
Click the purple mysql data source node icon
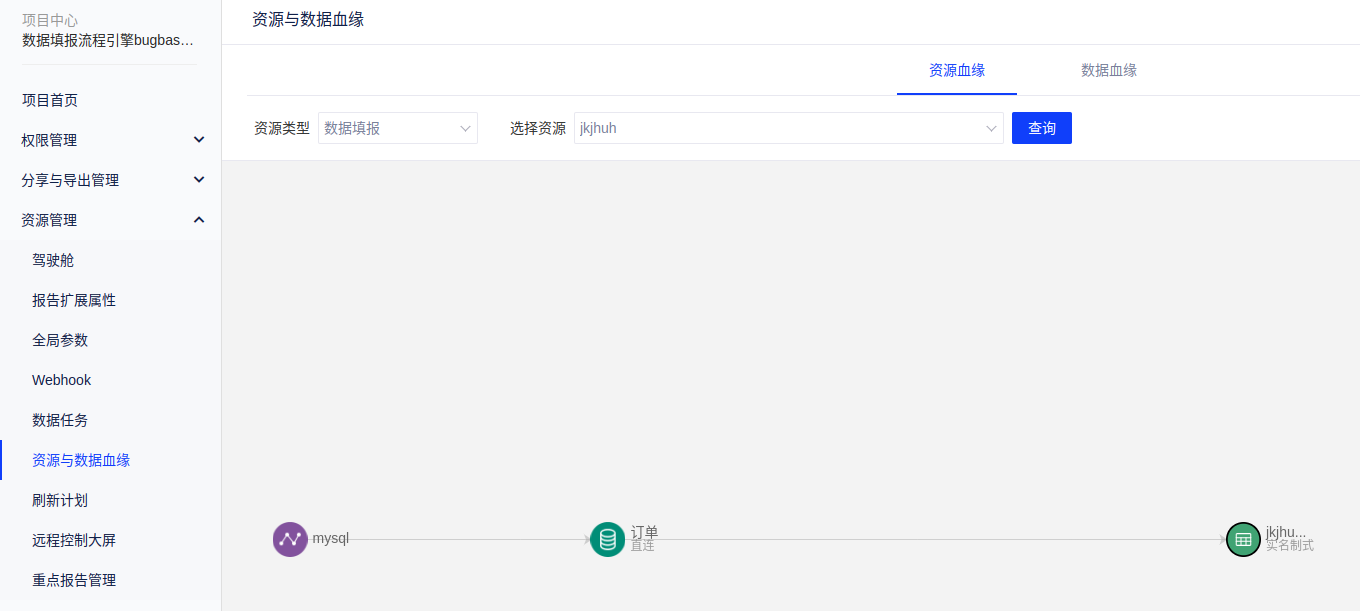click(x=290, y=539)
